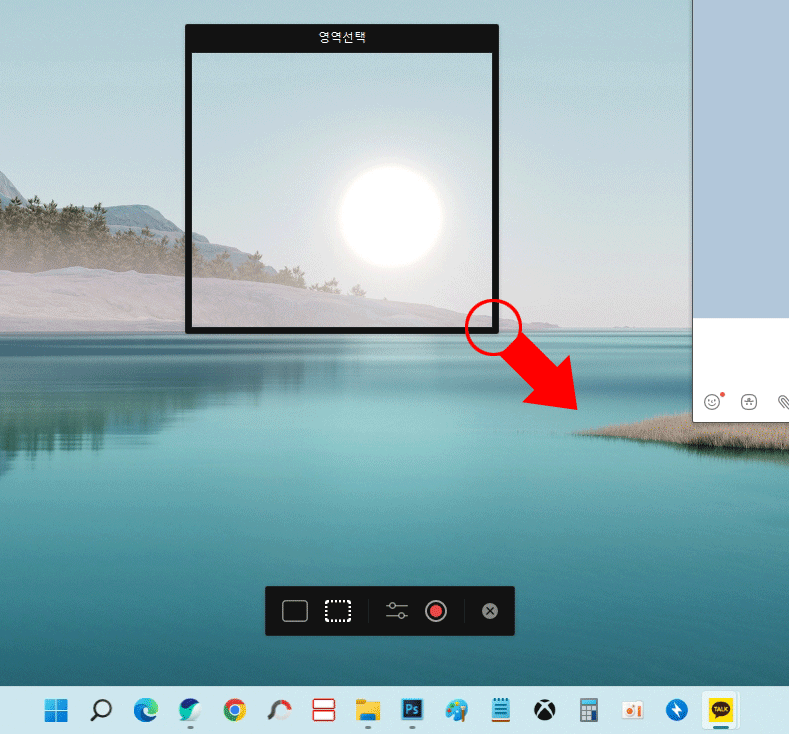
Task: Open File Explorer from the taskbar
Action: [x=368, y=710]
